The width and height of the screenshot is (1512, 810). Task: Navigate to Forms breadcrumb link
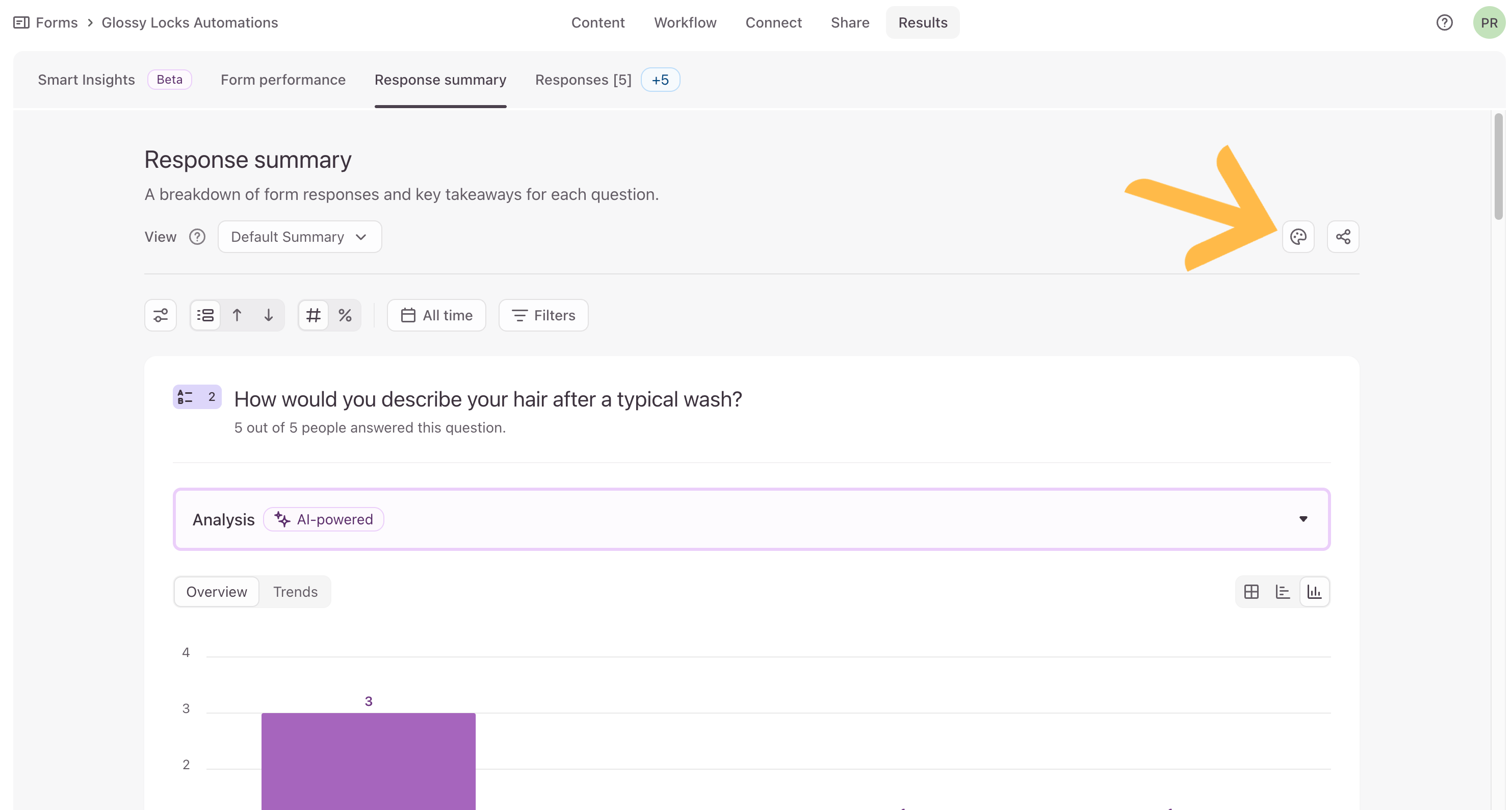tap(57, 22)
